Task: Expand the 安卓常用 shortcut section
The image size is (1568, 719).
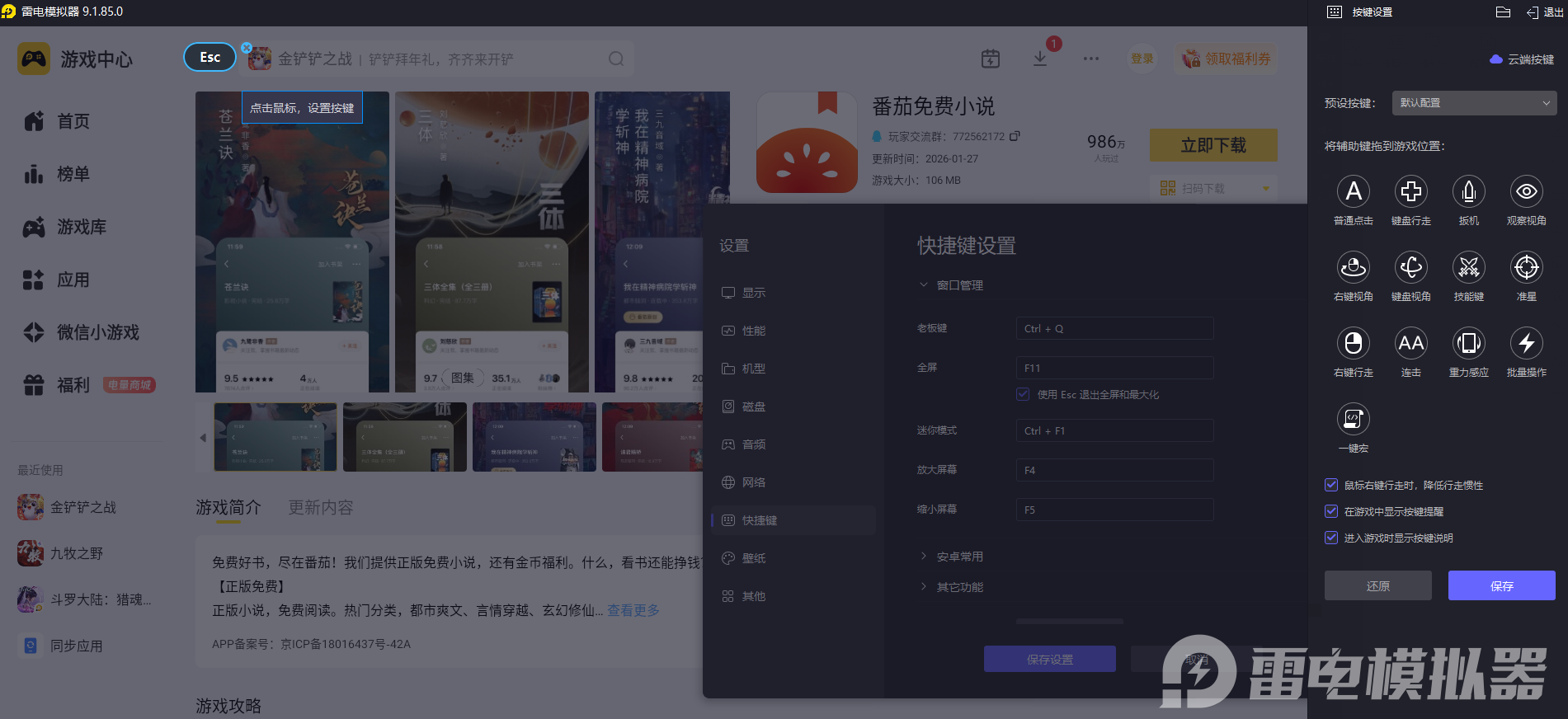Action: pyautogui.click(x=959, y=557)
